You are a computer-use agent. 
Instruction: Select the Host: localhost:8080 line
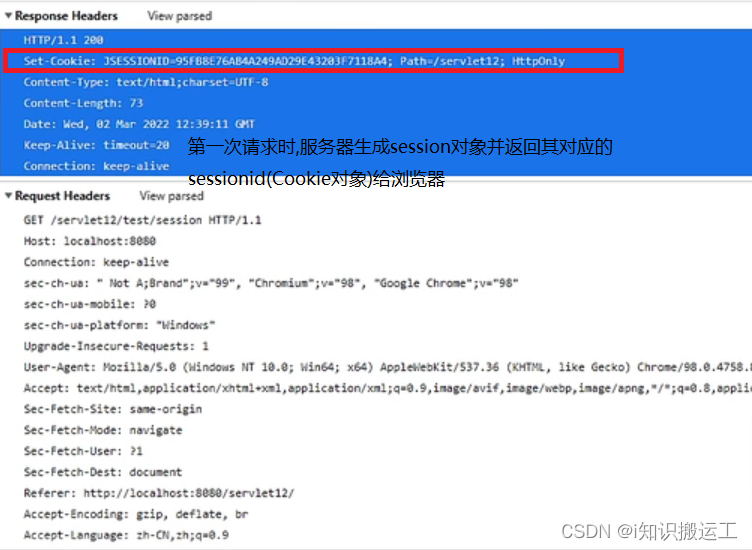[x=90, y=241]
